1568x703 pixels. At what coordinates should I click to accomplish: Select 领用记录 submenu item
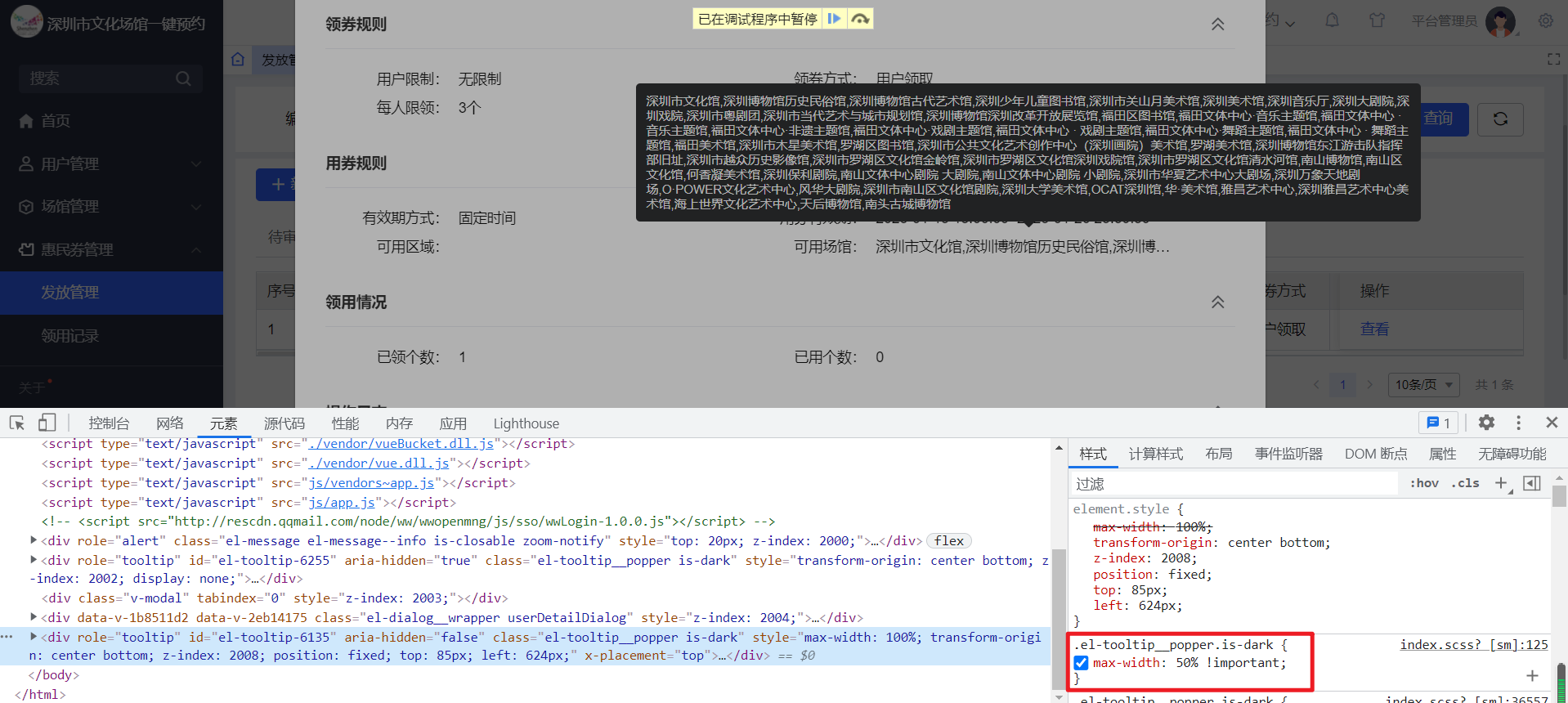(111, 336)
